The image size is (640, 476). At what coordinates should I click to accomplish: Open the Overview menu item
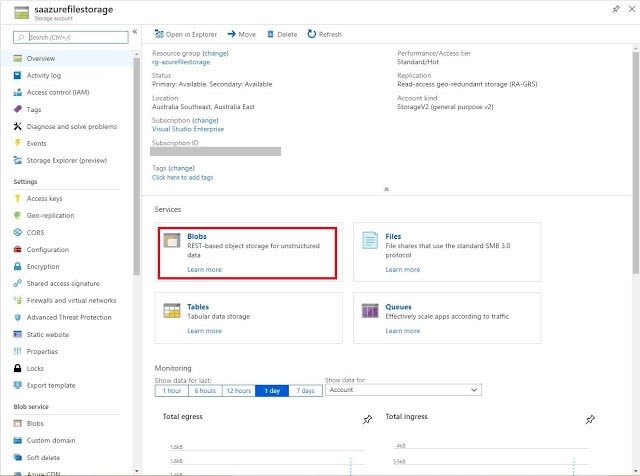67,58
